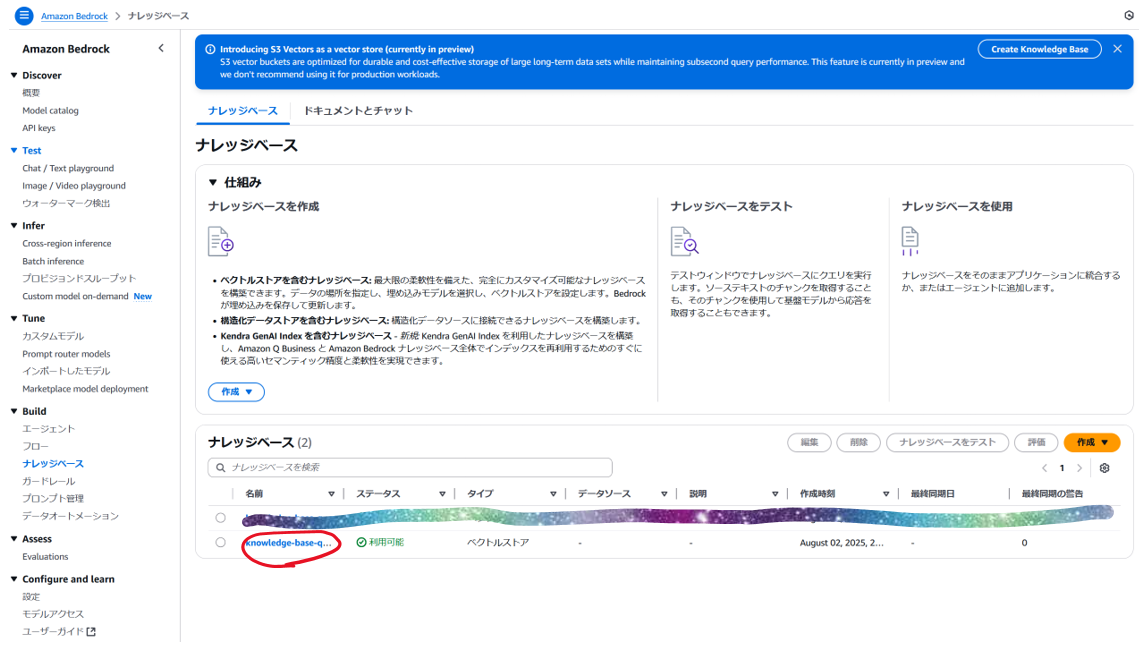The width and height of the screenshot is (1139, 652).
Task: Select the radio button for the knowledge-base-q row
Action: click(x=220, y=542)
